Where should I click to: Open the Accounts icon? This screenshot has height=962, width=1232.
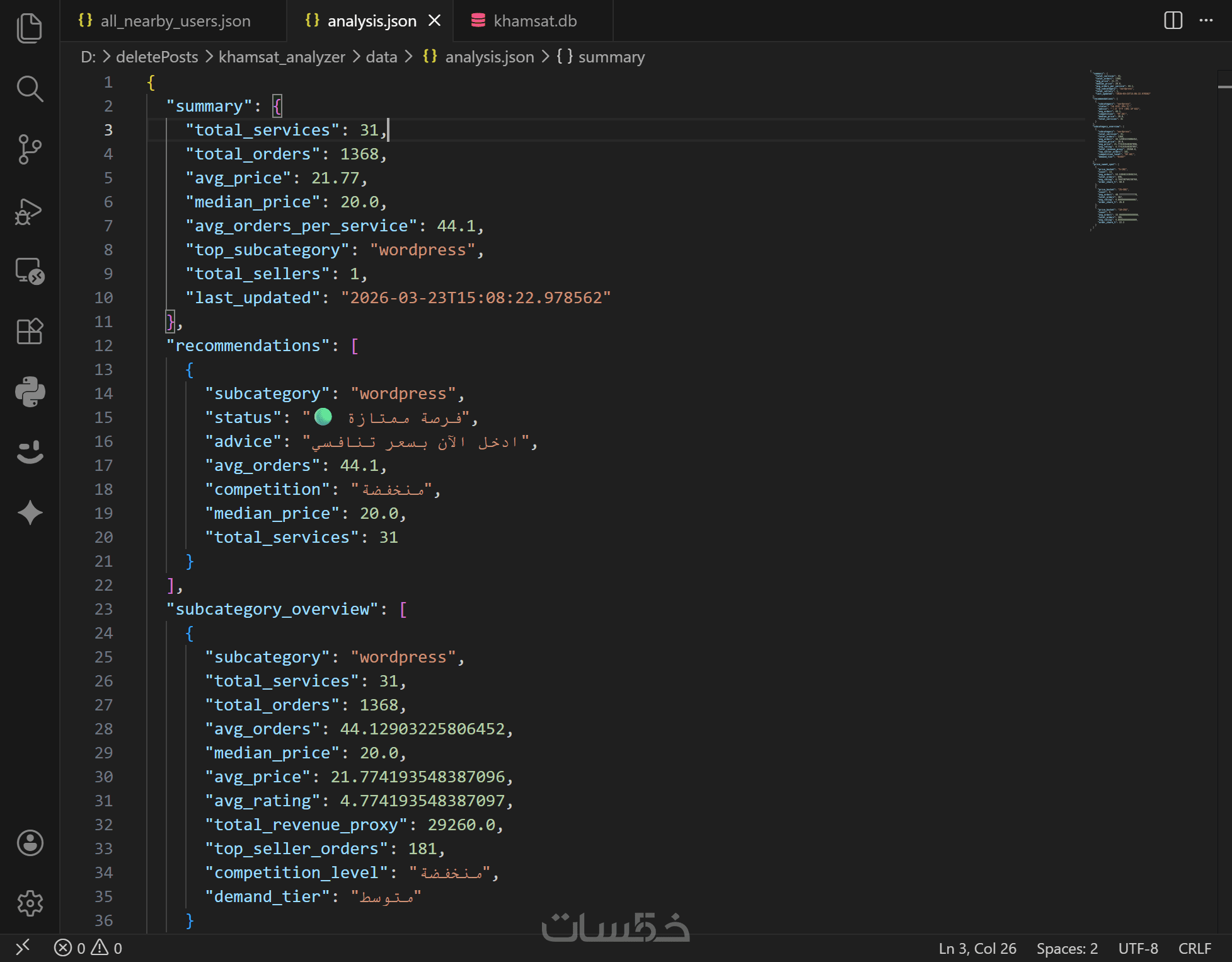[30, 843]
